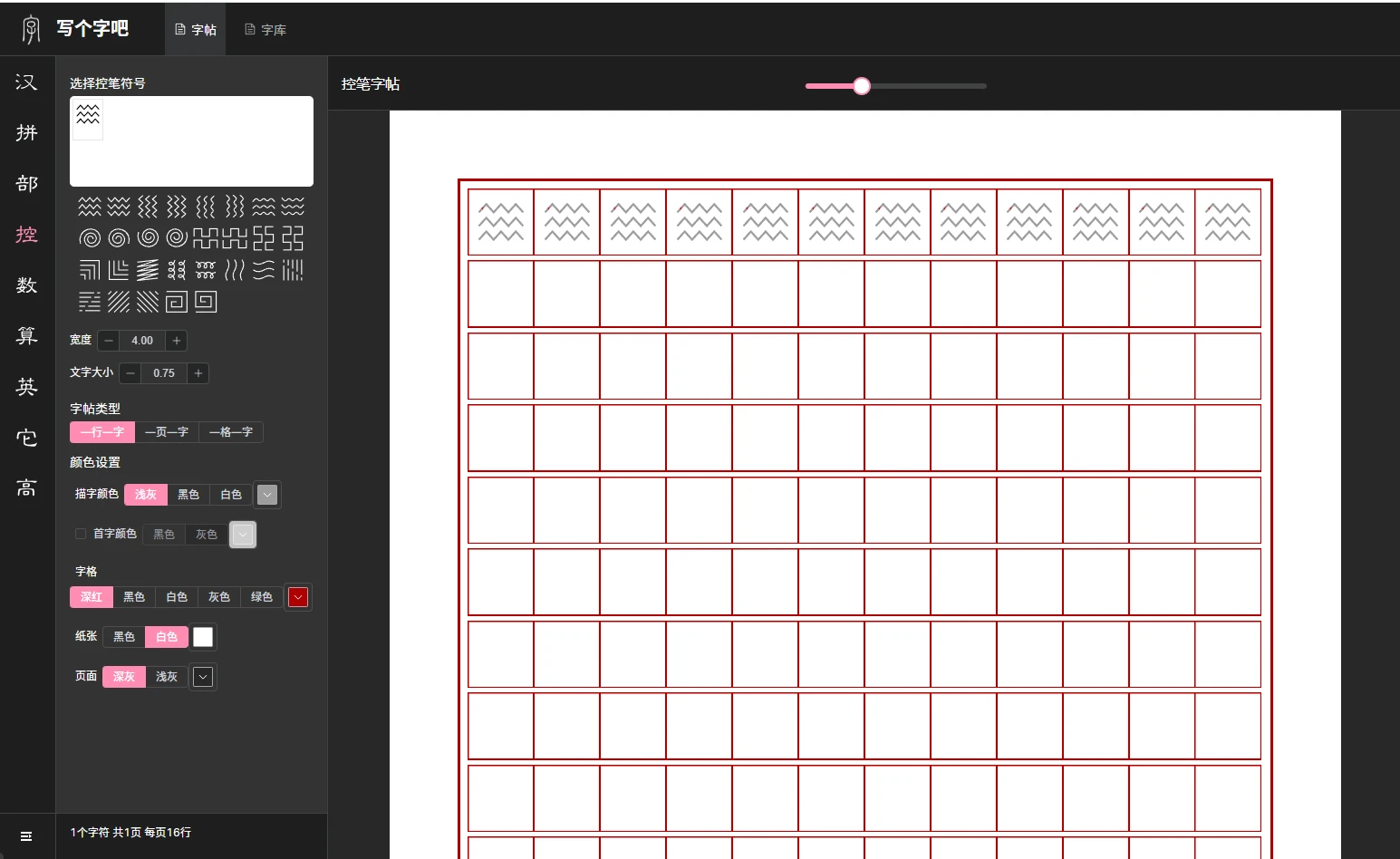Image resolution: width=1400 pixels, height=859 pixels.
Task: Open the 英 English sidebar section
Action: pos(27,387)
